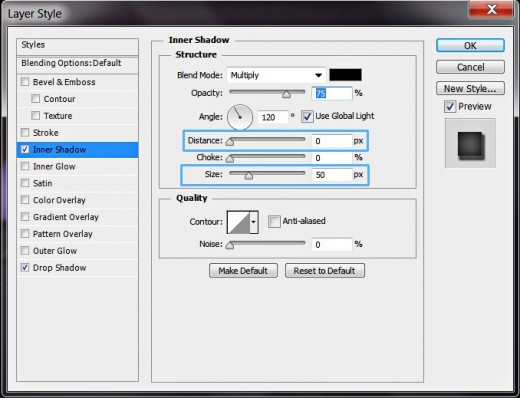Screen dimensions: 520x398
Task: Uncheck the Inner Shadow checkbox
Action: (x=25, y=149)
